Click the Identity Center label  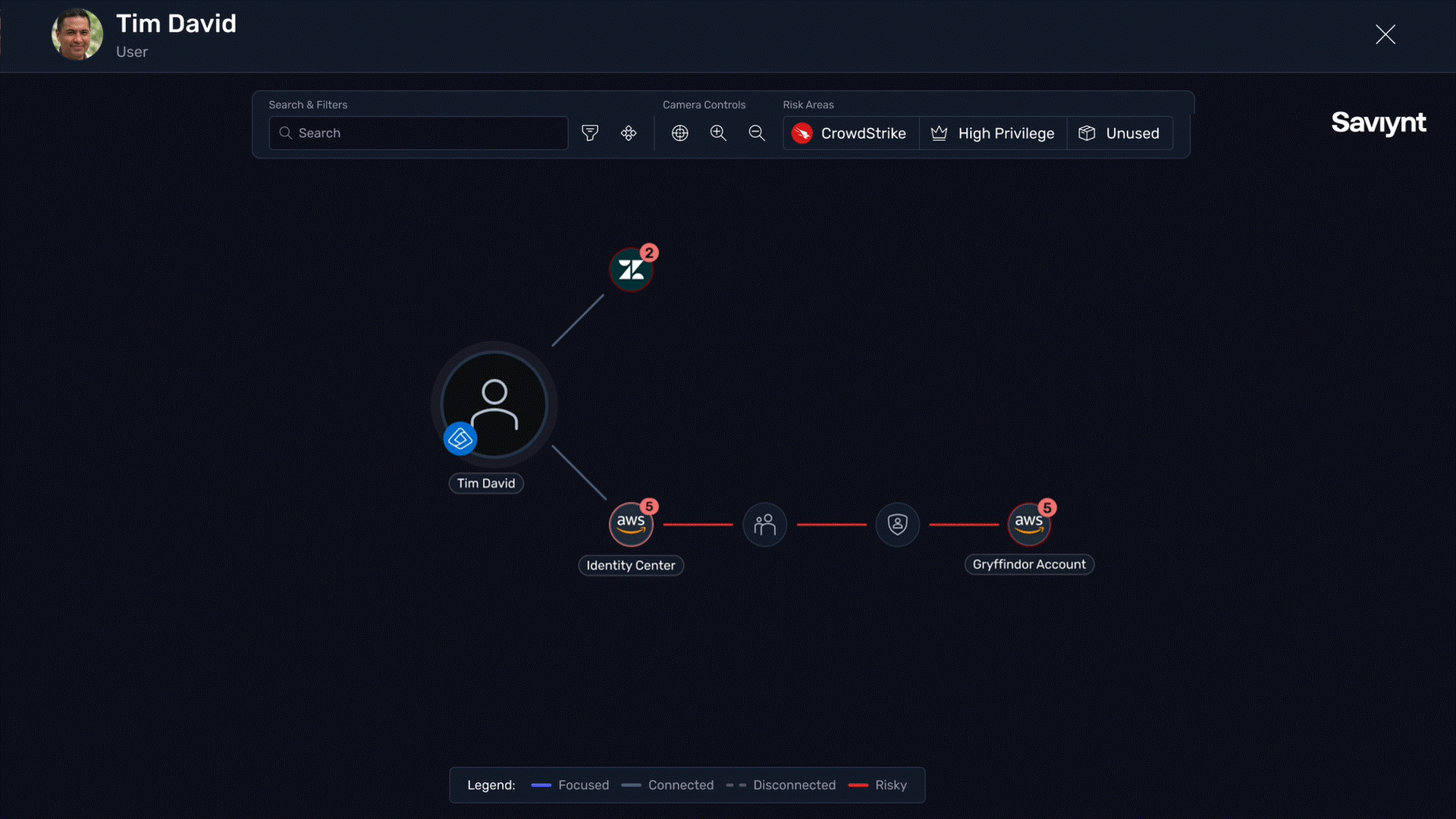[630, 566]
